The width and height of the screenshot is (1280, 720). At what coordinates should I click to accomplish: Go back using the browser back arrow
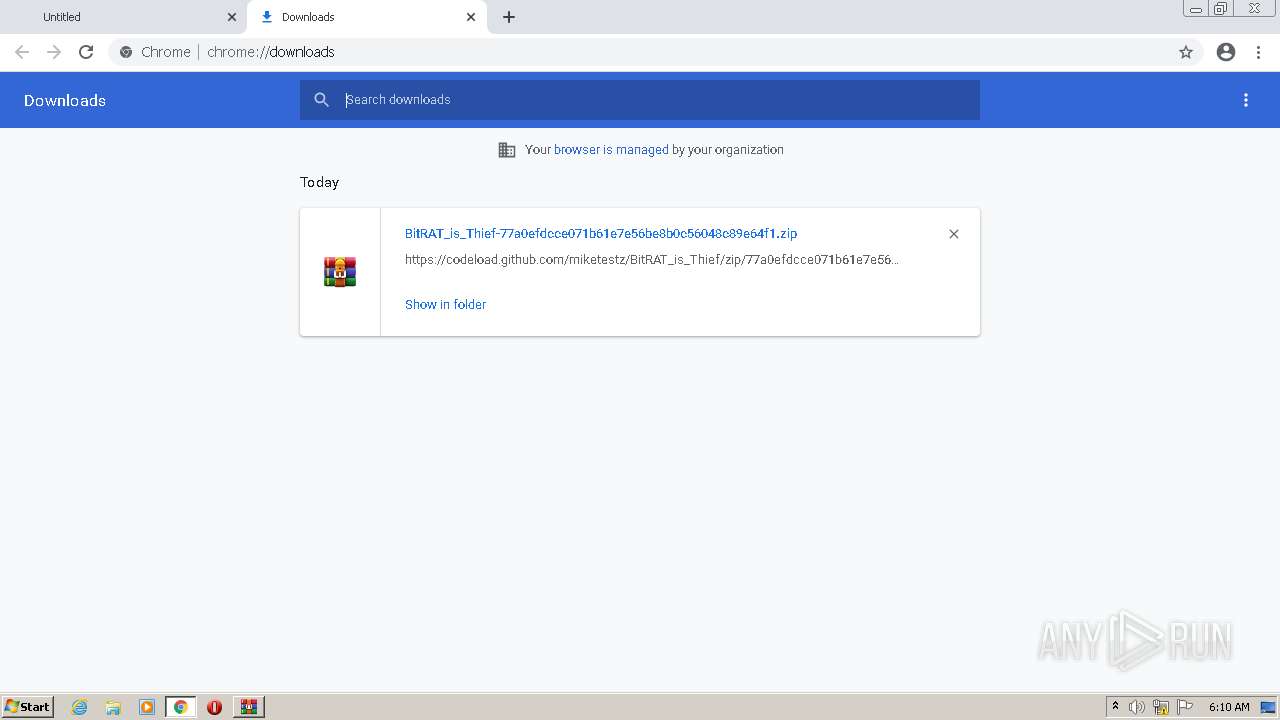[x=22, y=52]
